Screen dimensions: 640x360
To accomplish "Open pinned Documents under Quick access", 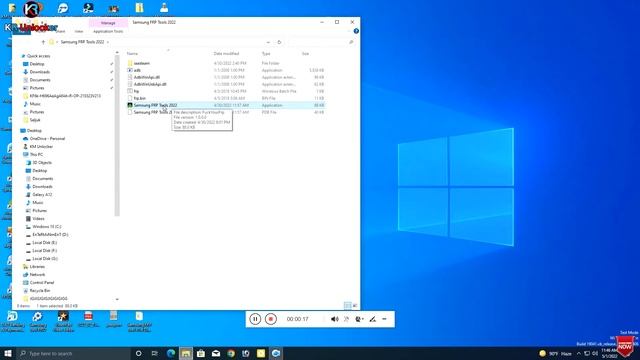I will pos(40,80).
